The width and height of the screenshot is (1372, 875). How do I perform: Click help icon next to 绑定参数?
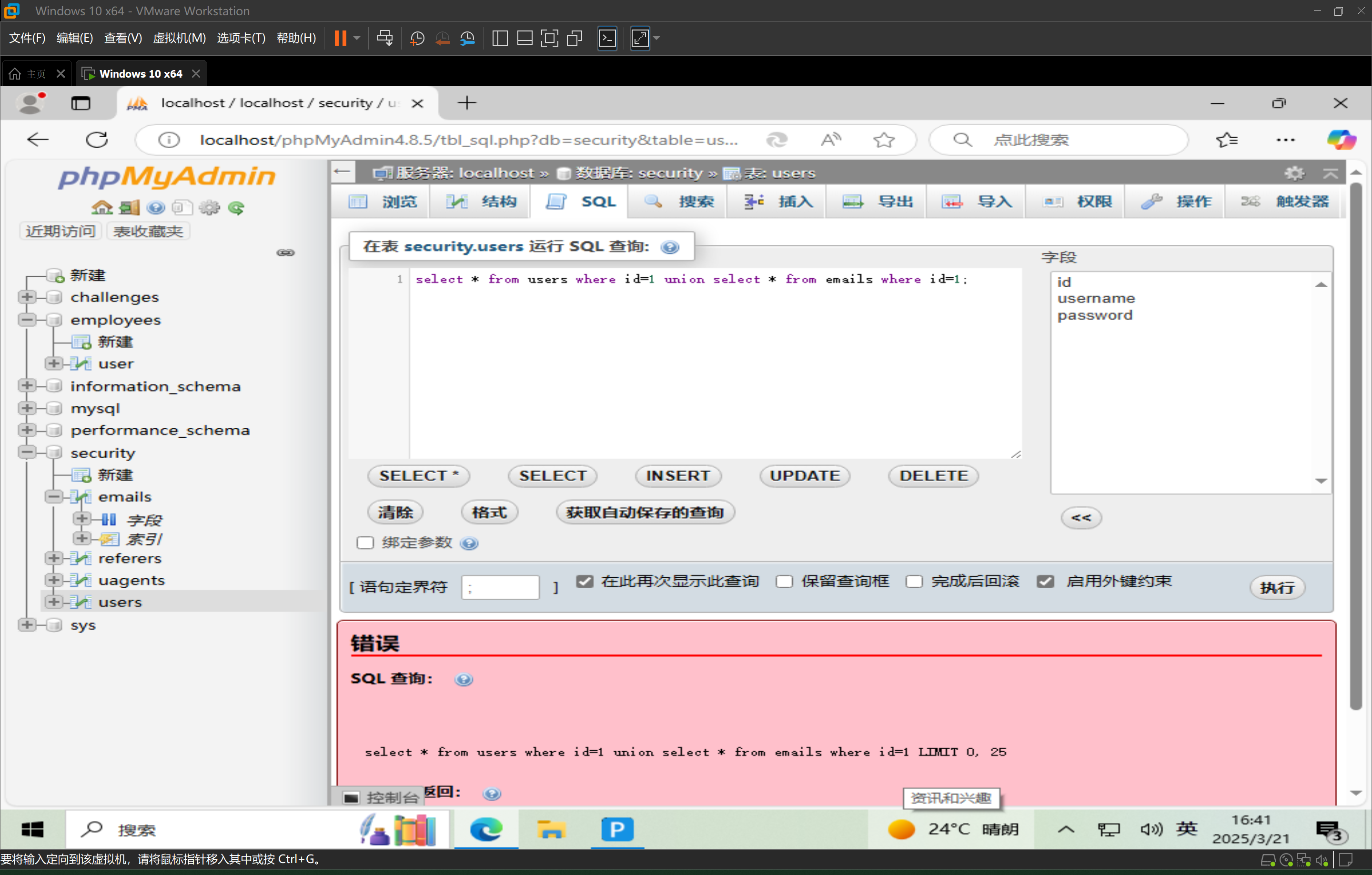(x=469, y=543)
